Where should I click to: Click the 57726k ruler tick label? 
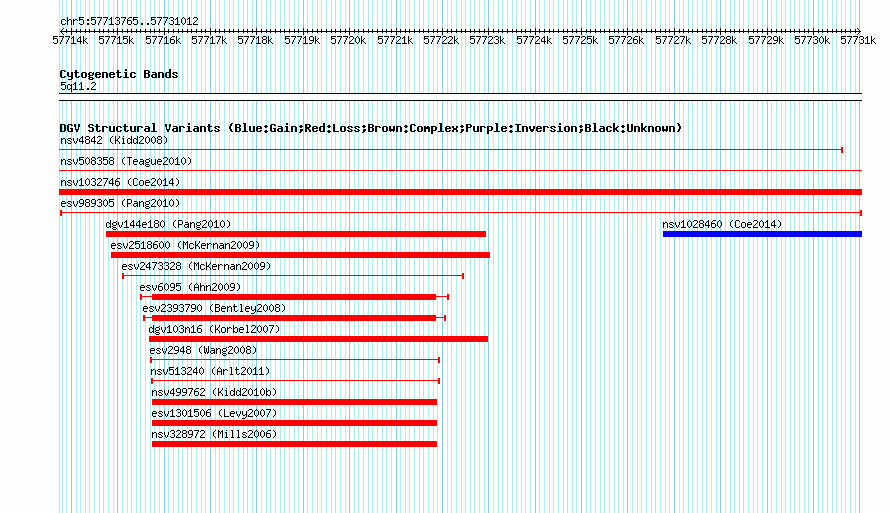tap(626, 40)
